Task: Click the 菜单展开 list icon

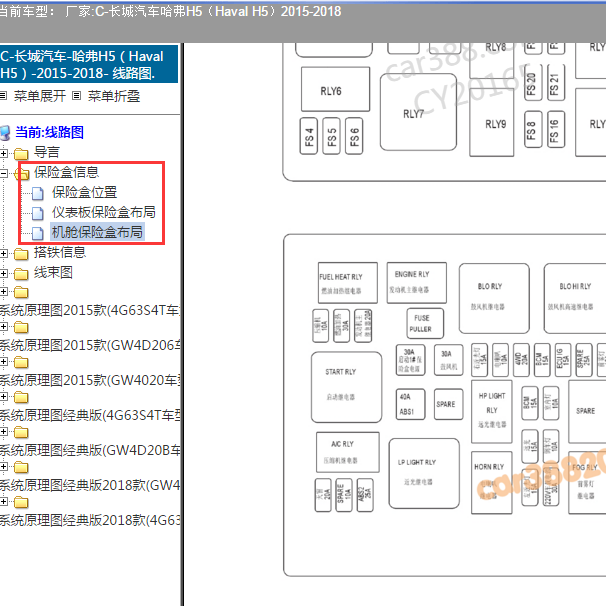Action: (x=3, y=95)
